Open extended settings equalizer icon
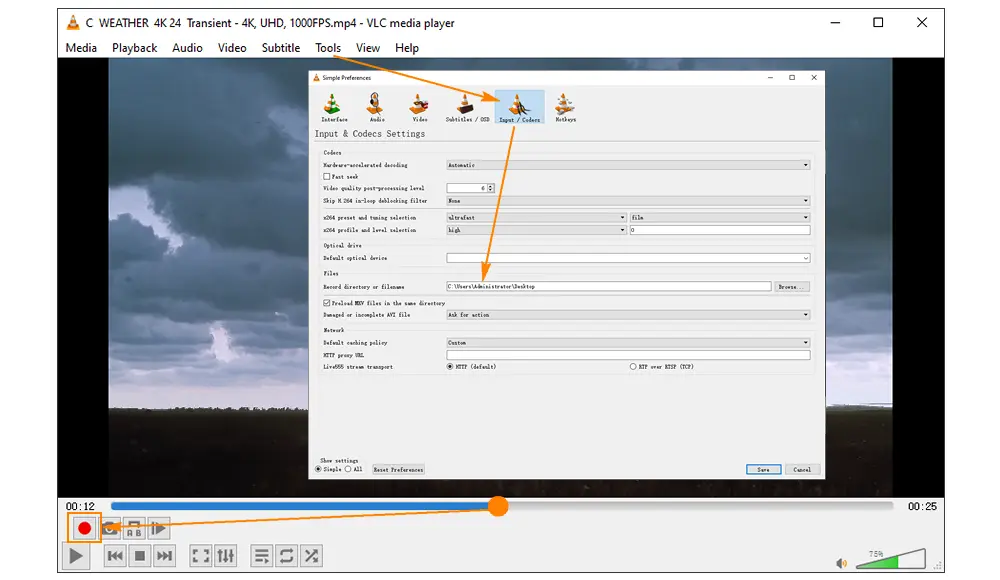This screenshot has height=580, width=1000. (225, 556)
